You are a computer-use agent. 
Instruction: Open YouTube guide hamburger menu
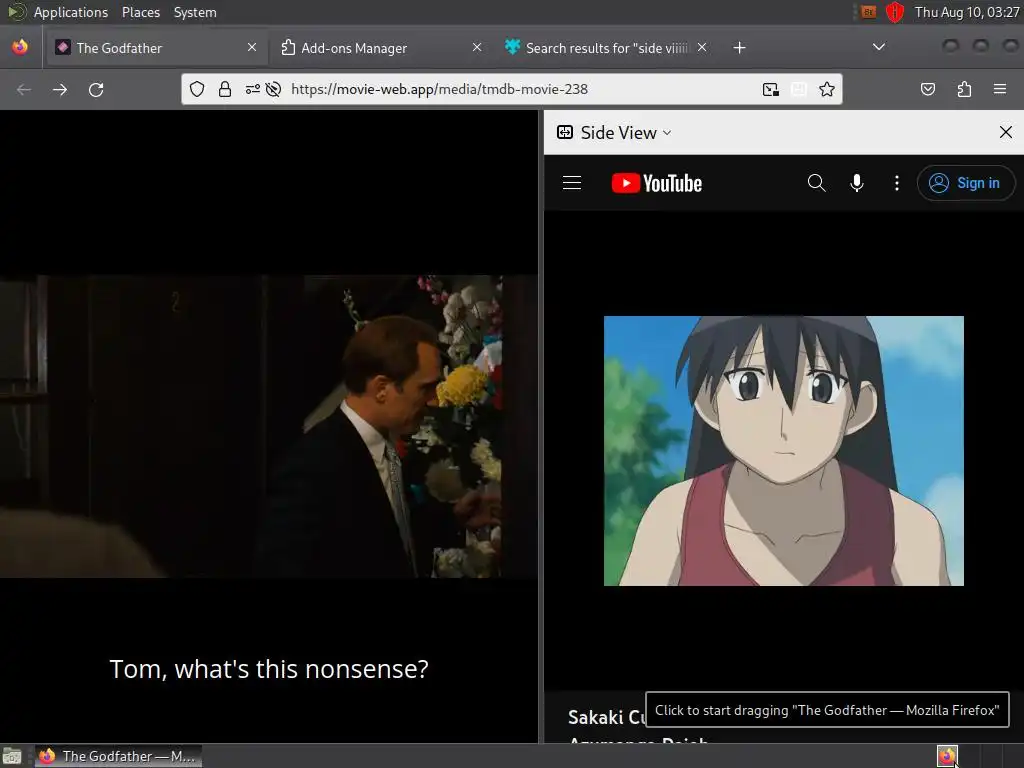click(572, 183)
